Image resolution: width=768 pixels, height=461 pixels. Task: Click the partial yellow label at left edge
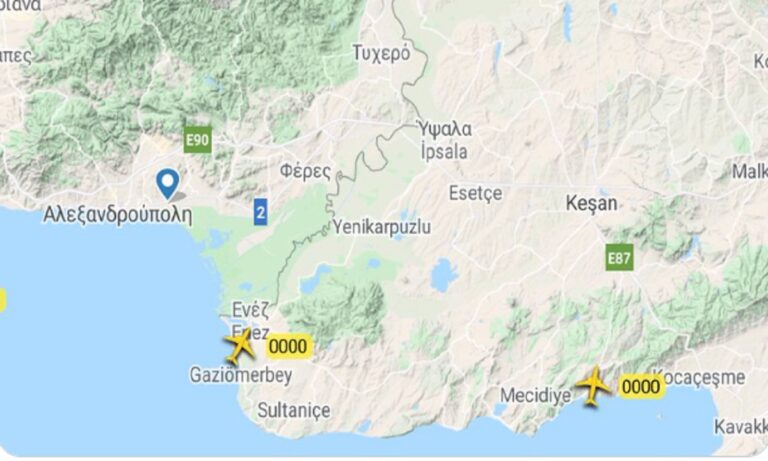[x=2, y=300]
